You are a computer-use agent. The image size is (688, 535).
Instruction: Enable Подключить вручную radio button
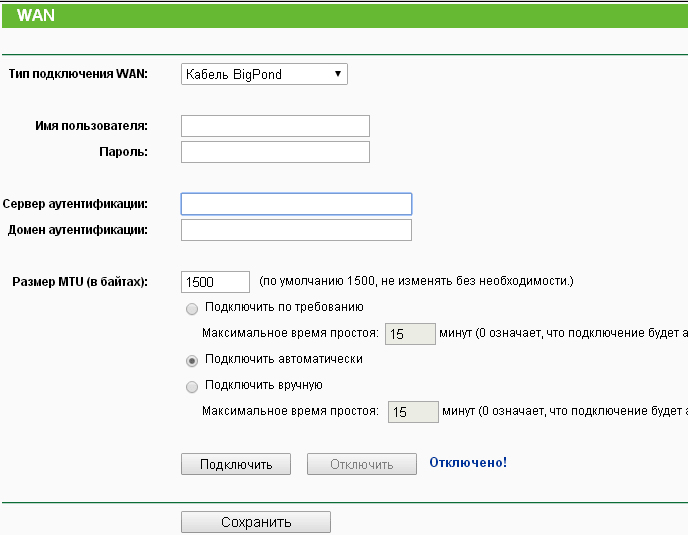point(192,387)
